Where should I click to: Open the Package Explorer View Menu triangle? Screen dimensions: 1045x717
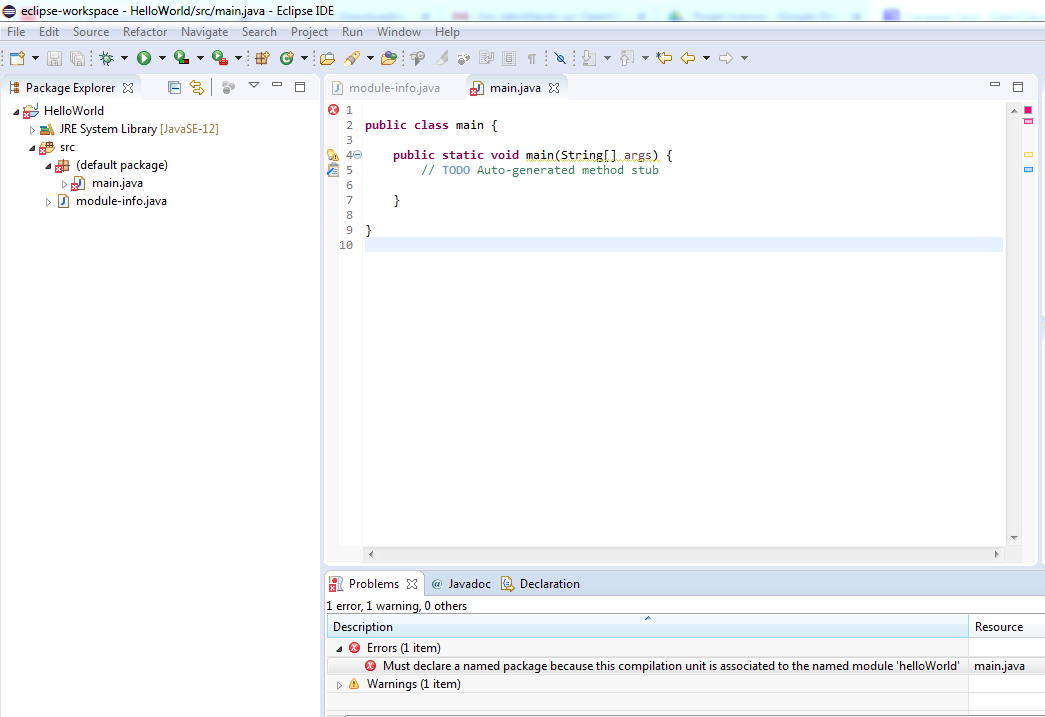(254, 85)
